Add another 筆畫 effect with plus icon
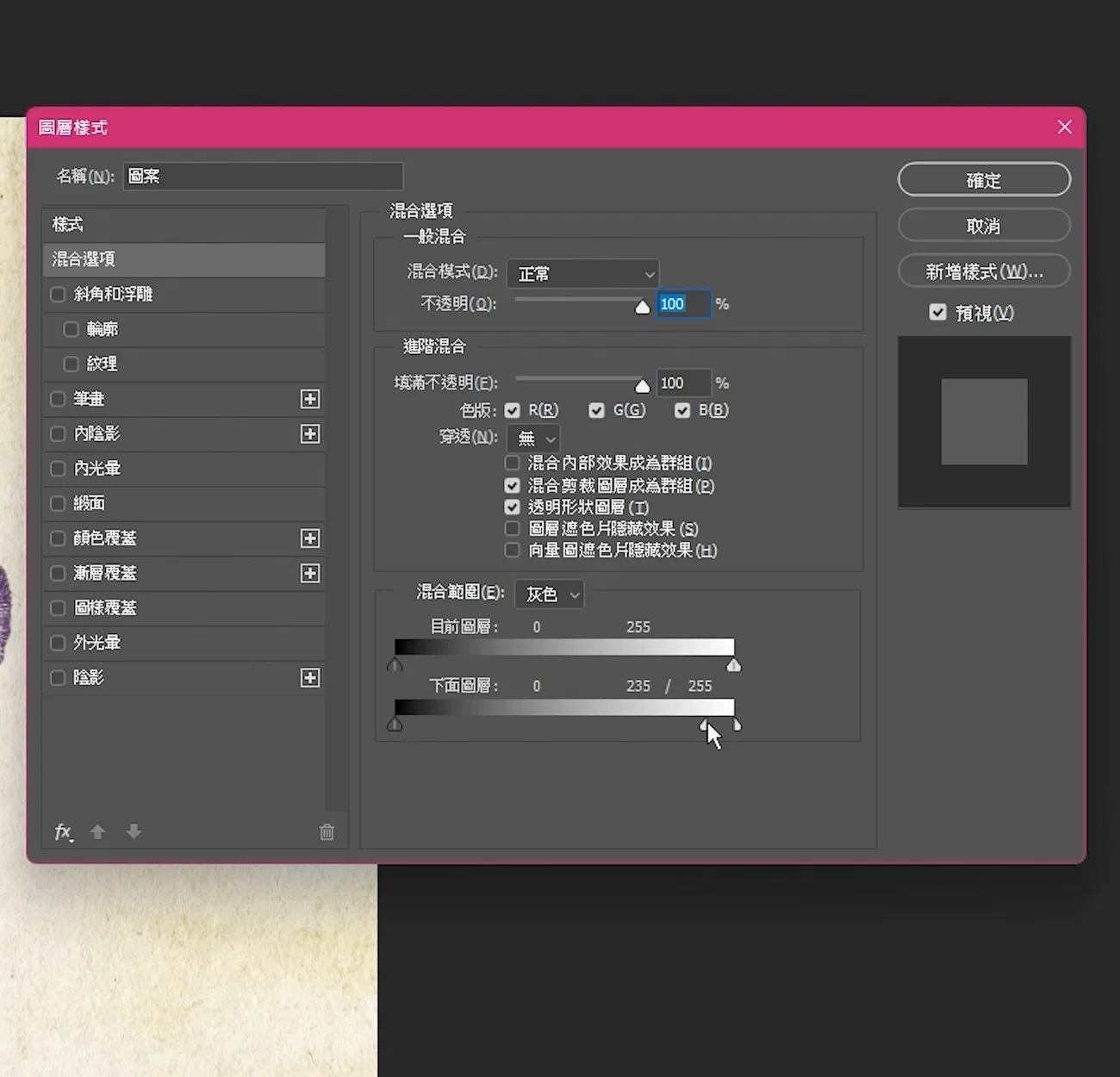1120x1077 pixels. (x=310, y=399)
